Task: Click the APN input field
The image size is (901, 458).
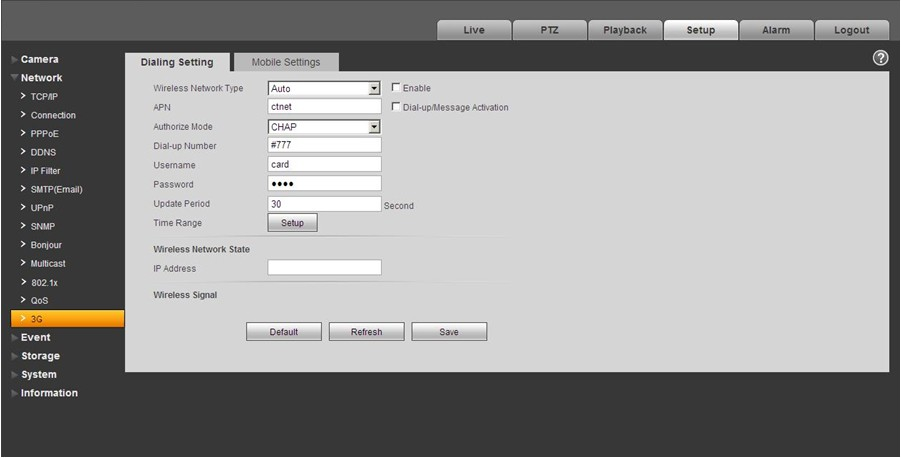Action: coord(324,106)
